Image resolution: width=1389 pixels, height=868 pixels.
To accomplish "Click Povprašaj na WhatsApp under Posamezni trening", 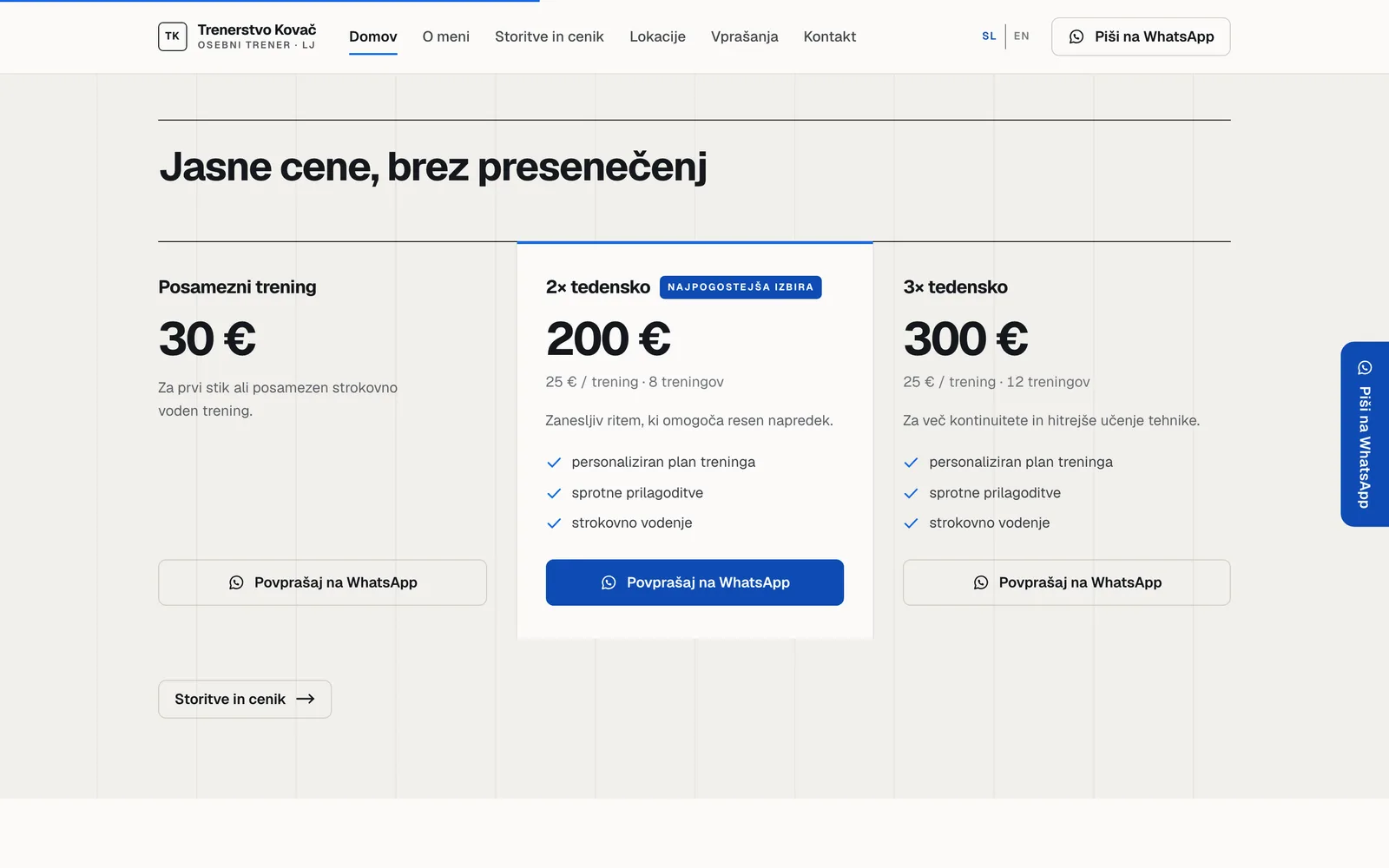I will click(322, 582).
